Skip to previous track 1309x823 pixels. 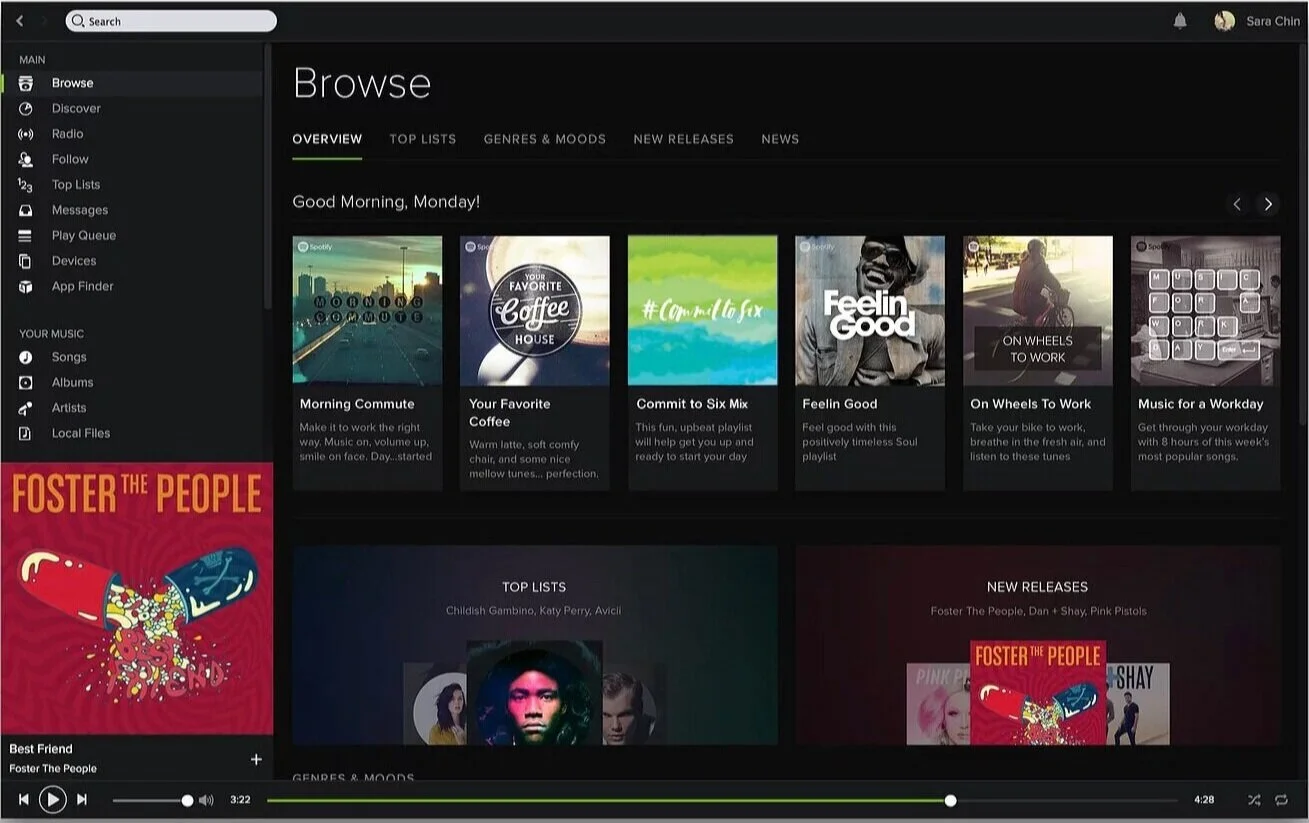pyautogui.click(x=23, y=800)
